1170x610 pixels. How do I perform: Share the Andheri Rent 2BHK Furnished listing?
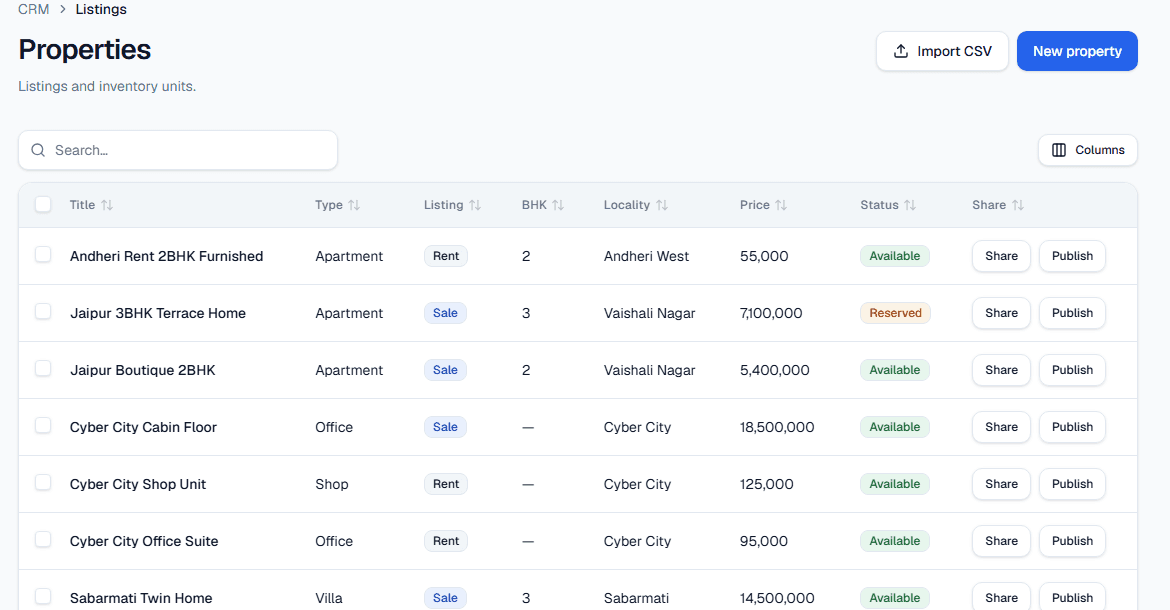(1001, 256)
